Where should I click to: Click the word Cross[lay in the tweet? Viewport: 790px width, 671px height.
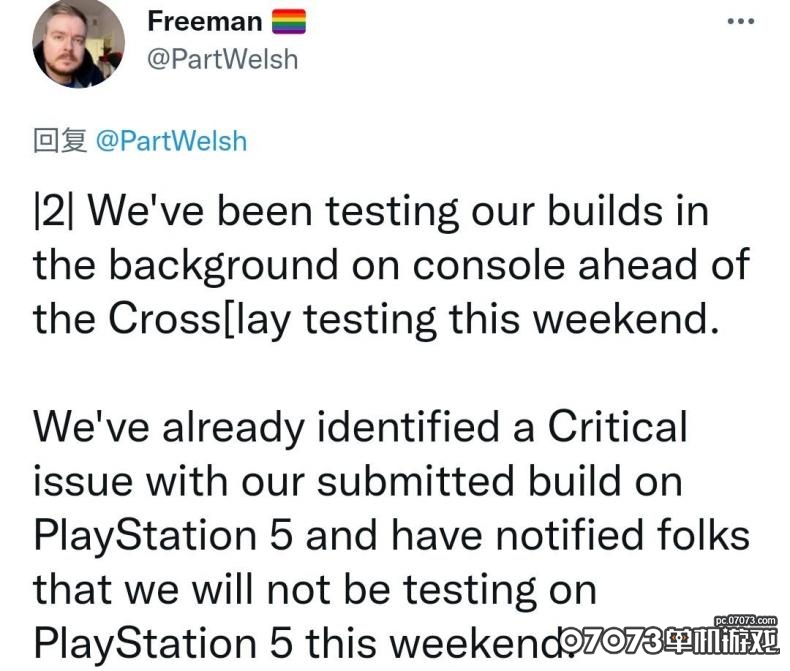pos(200,320)
